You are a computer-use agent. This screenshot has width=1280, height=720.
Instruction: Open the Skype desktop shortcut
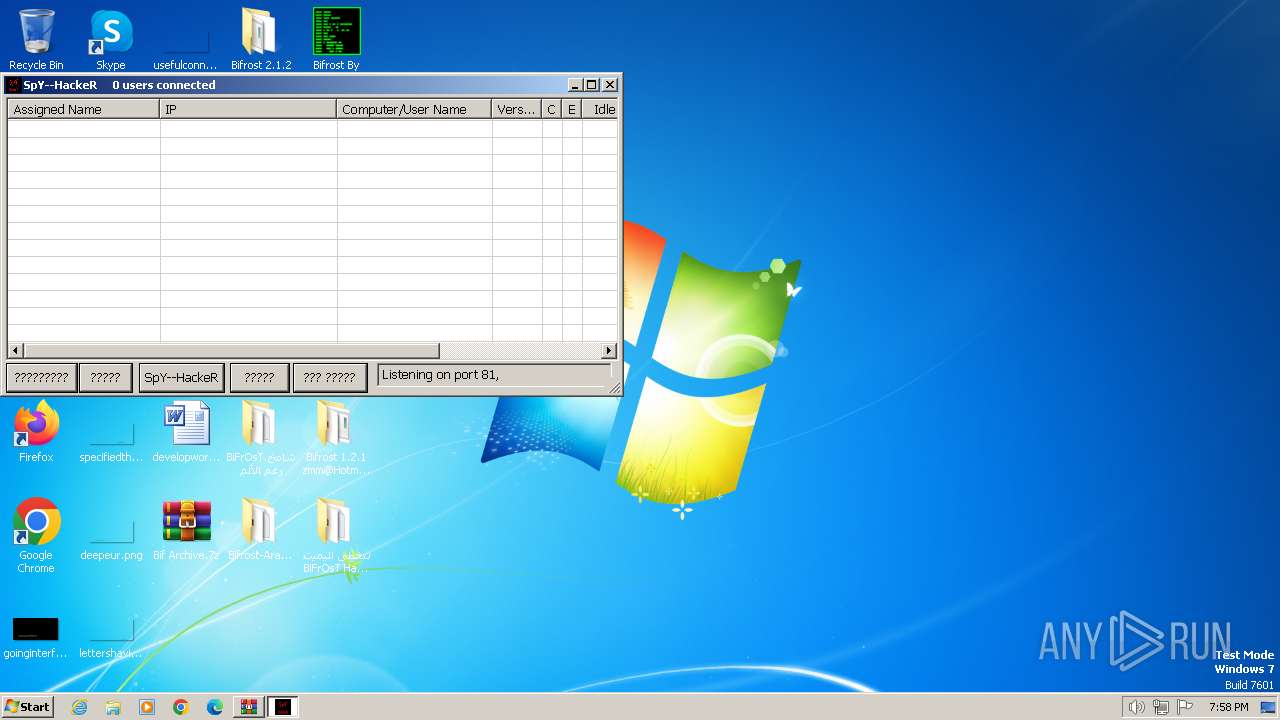click(111, 40)
